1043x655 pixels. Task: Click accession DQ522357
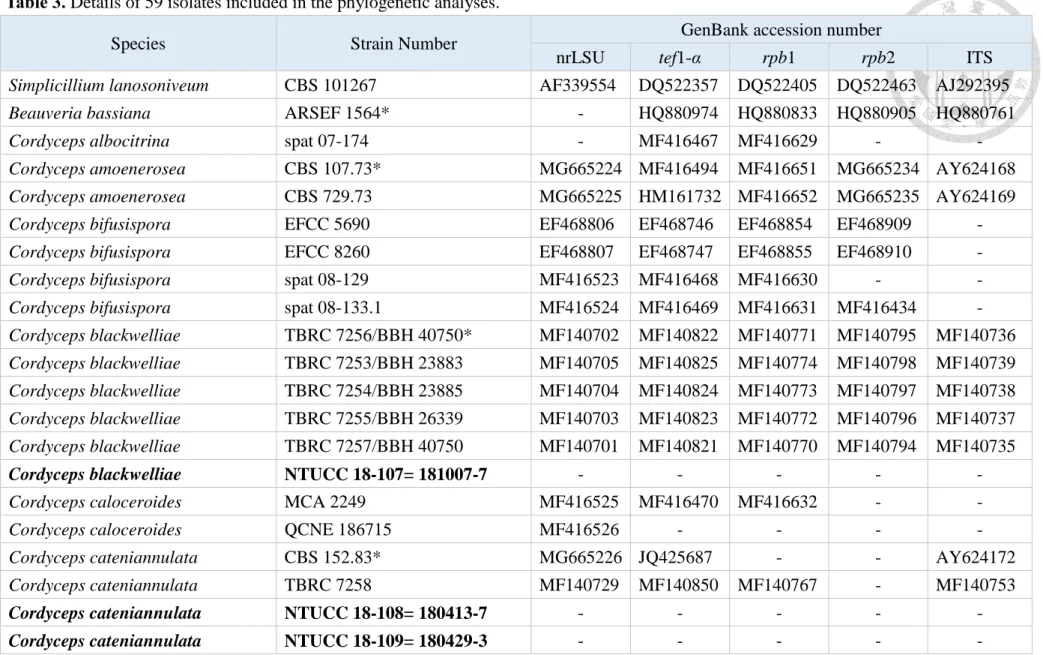point(678,86)
